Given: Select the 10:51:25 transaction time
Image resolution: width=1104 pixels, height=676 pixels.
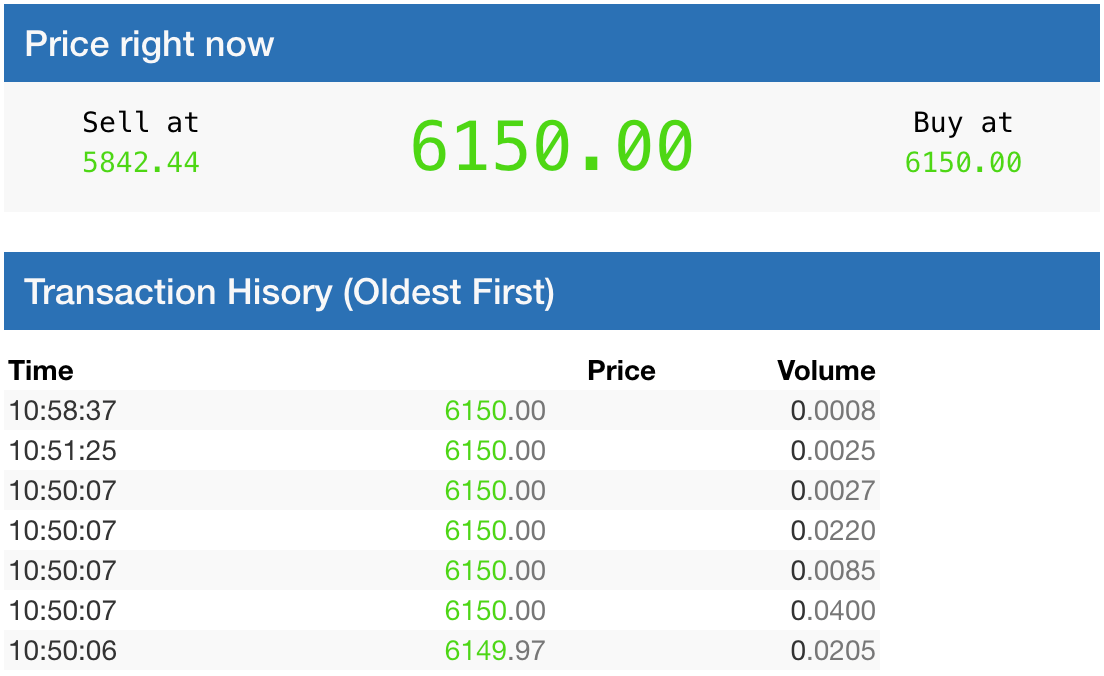Looking at the screenshot, I should pos(63,450).
